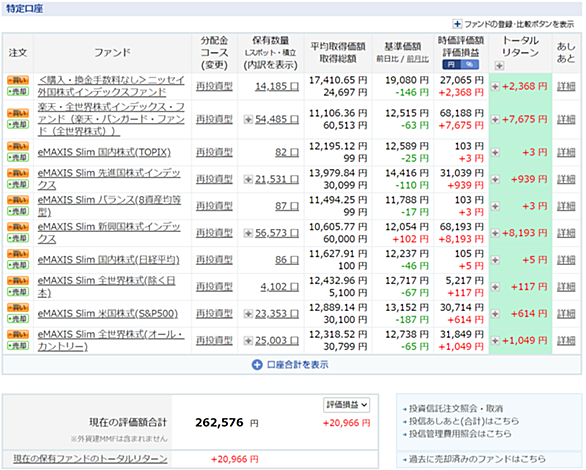This screenshot has height=470, width=586.
Task: Expand all total returns in header
Action: tap(499, 66)
